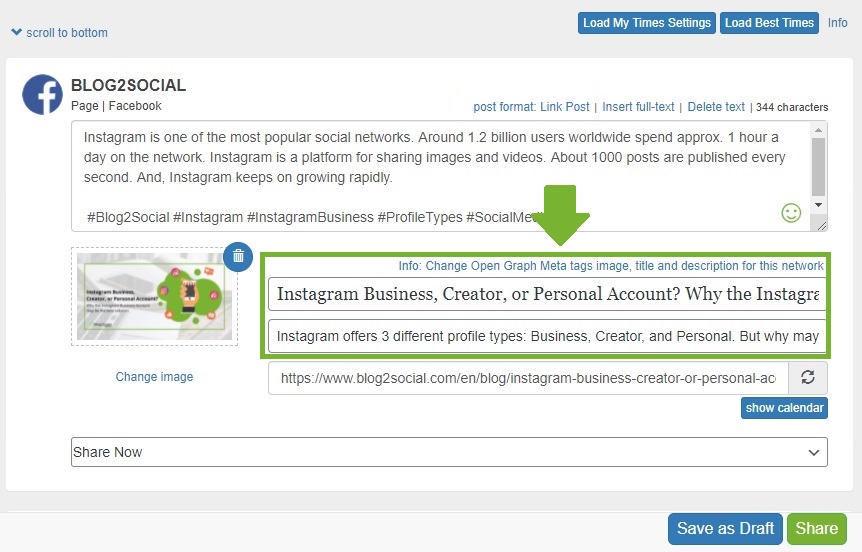Image resolution: width=862 pixels, height=552 pixels.
Task: Click Insert full-text link
Action: 638,107
